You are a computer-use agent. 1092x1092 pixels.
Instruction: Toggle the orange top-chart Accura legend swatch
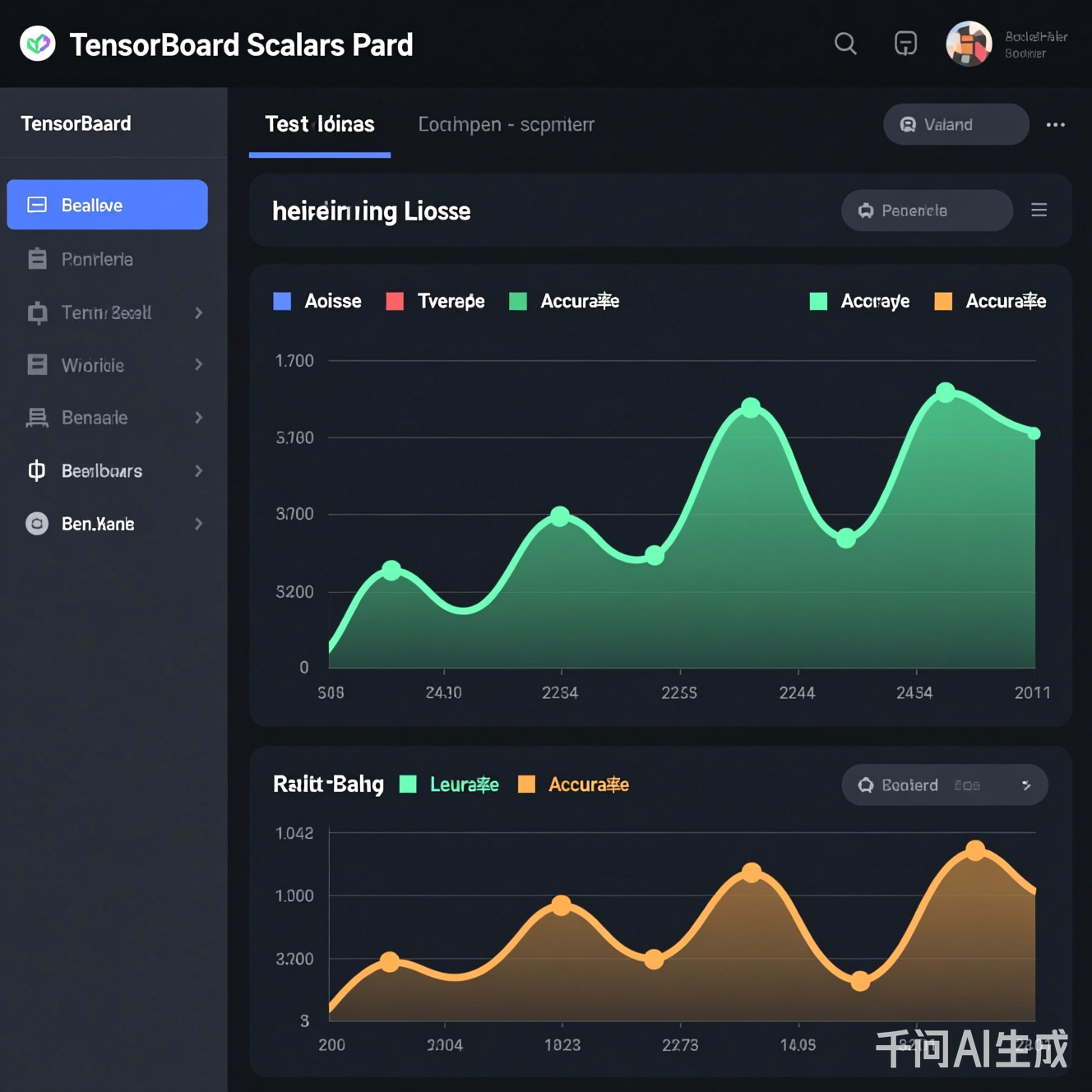[x=943, y=301]
